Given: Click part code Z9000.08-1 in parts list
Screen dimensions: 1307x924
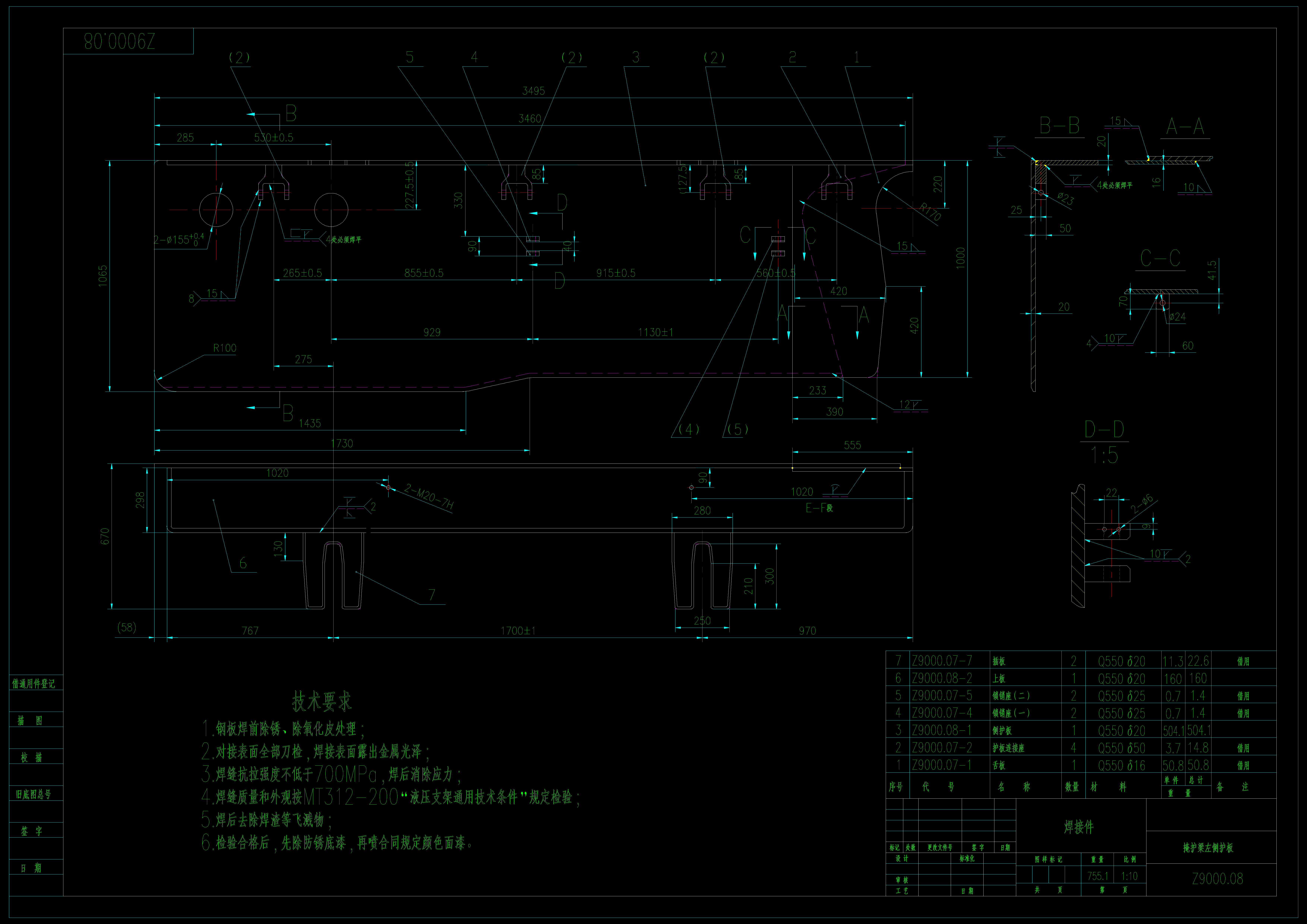Looking at the screenshot, I should 942,730.
